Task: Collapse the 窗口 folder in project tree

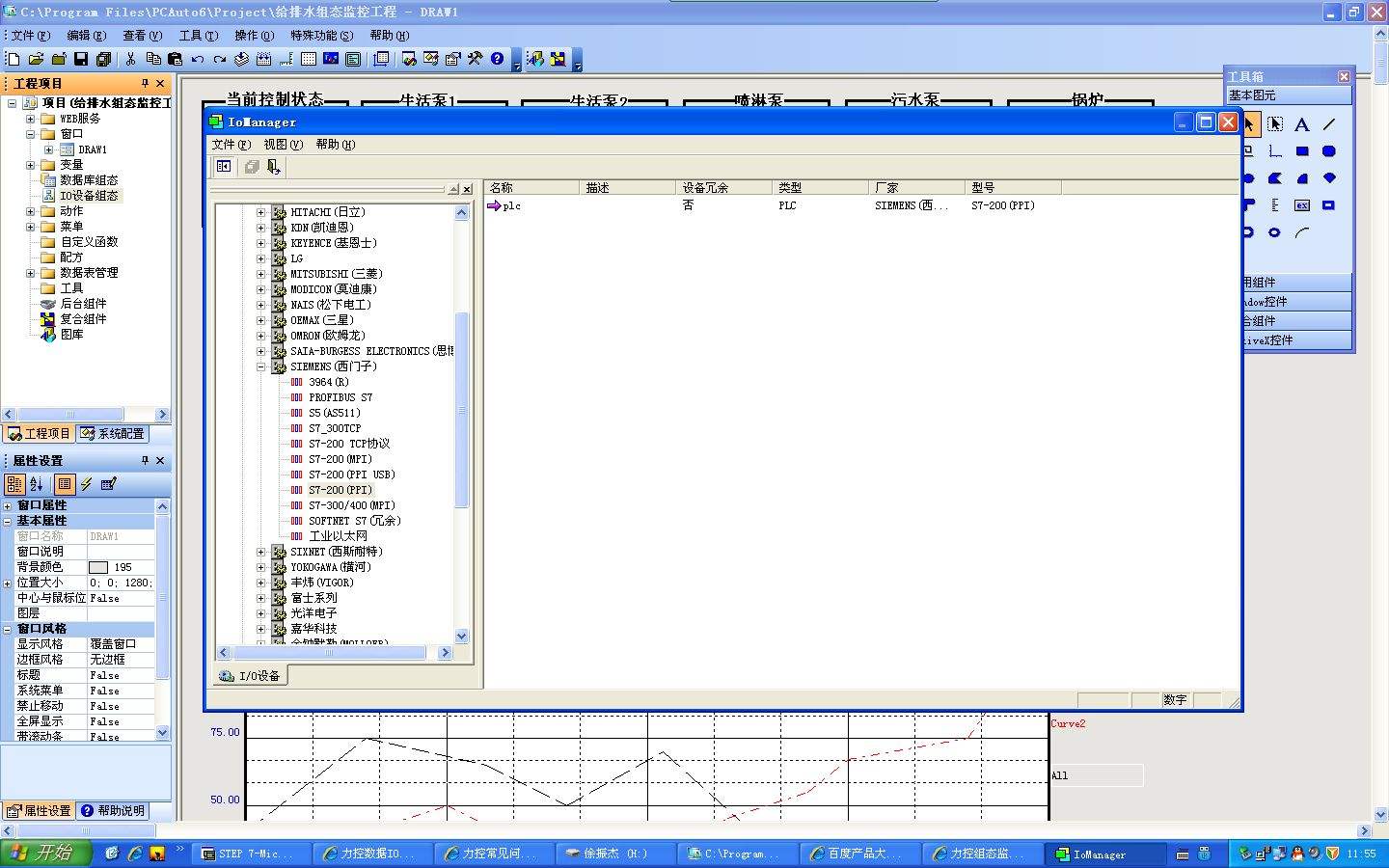Action: (30, 134)
